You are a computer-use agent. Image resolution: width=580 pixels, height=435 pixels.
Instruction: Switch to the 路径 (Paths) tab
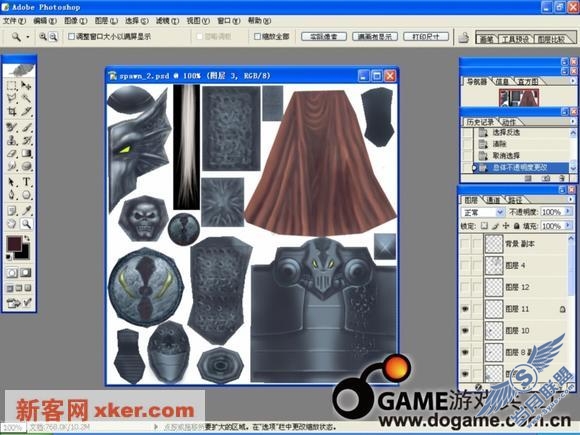pyautogui.click(x=515, y=200)
